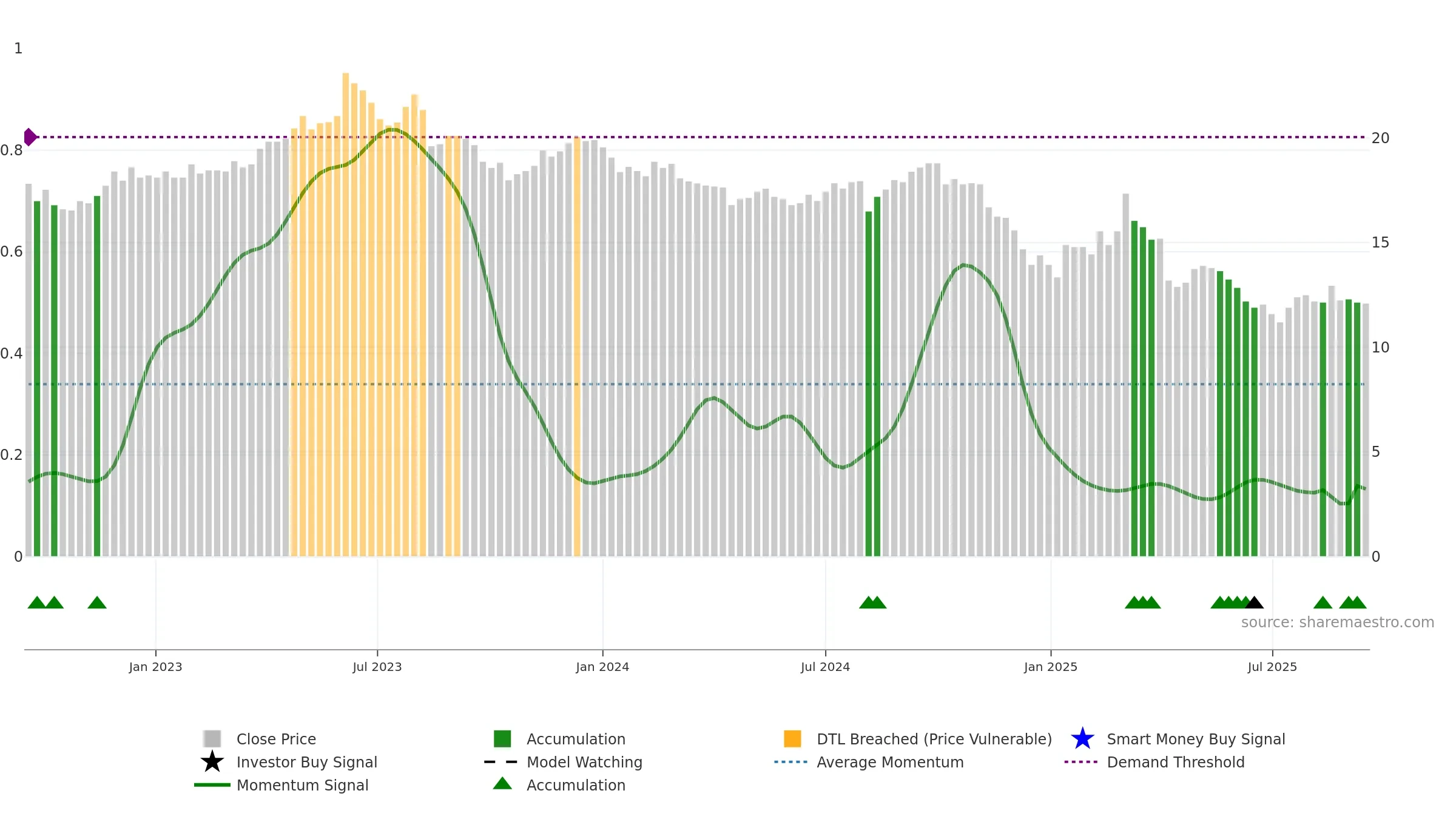This screenshot has height=819, width=1456.
Task: Click the Jul 2023 axis label
Action: (377, 667)
